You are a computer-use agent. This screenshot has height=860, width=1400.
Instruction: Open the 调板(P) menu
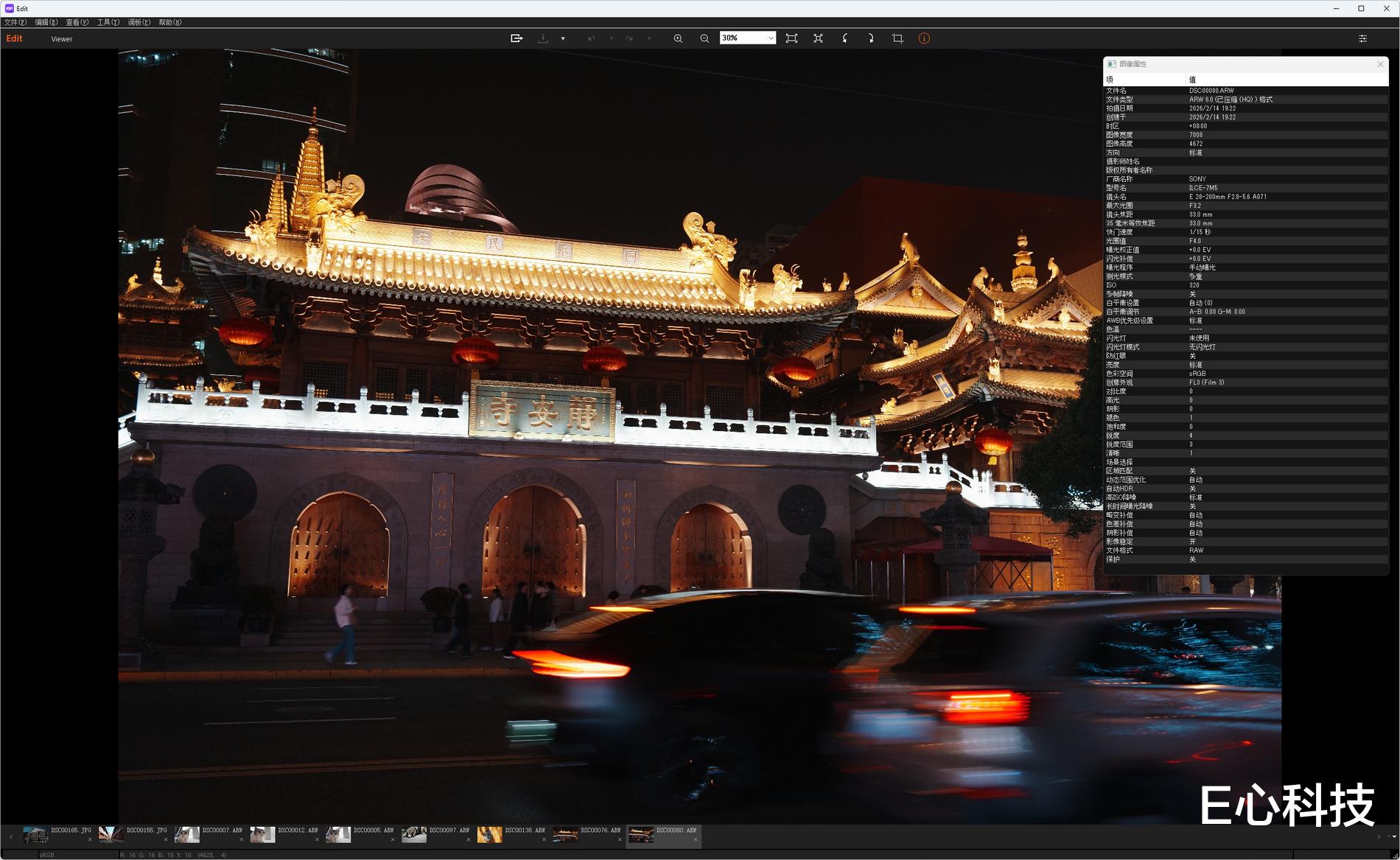[139, 22]
